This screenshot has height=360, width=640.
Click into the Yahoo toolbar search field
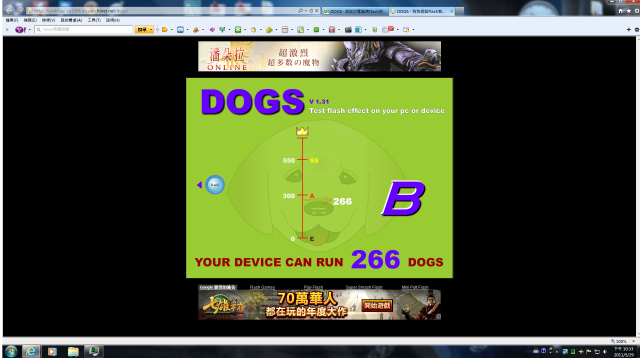pyautogui.click(x=84, y=29)
